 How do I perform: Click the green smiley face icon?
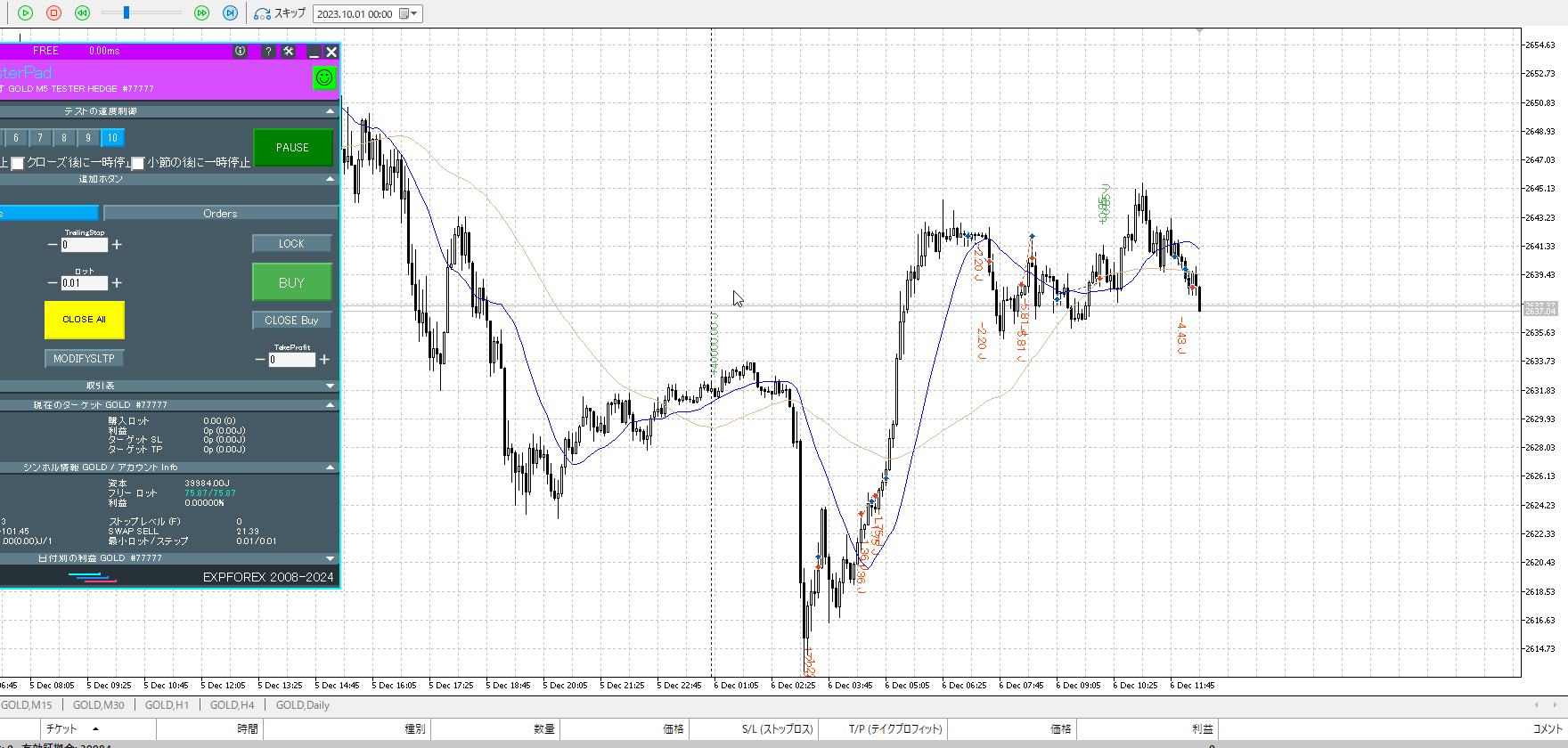324,77
